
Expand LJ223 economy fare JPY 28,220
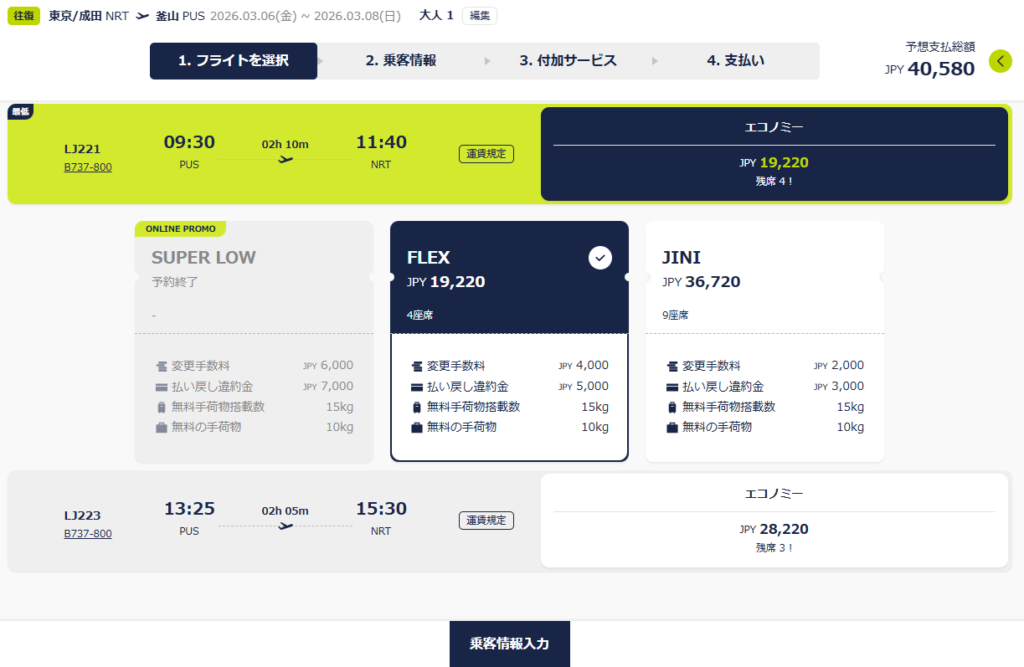pyautogui.click(x=774, y=520)
